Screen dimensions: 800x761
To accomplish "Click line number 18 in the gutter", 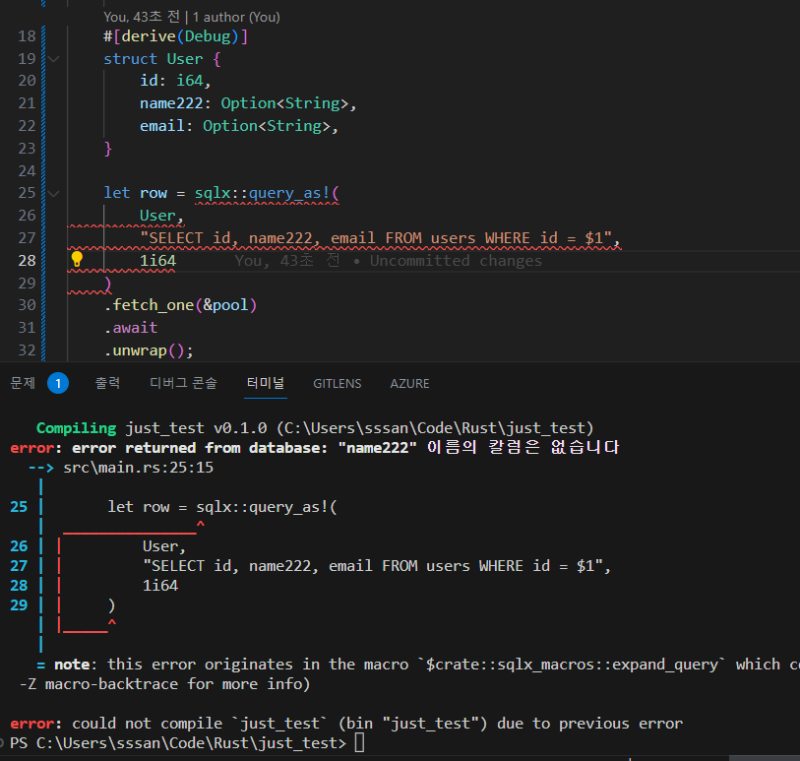I will click(x=27, y=36).
